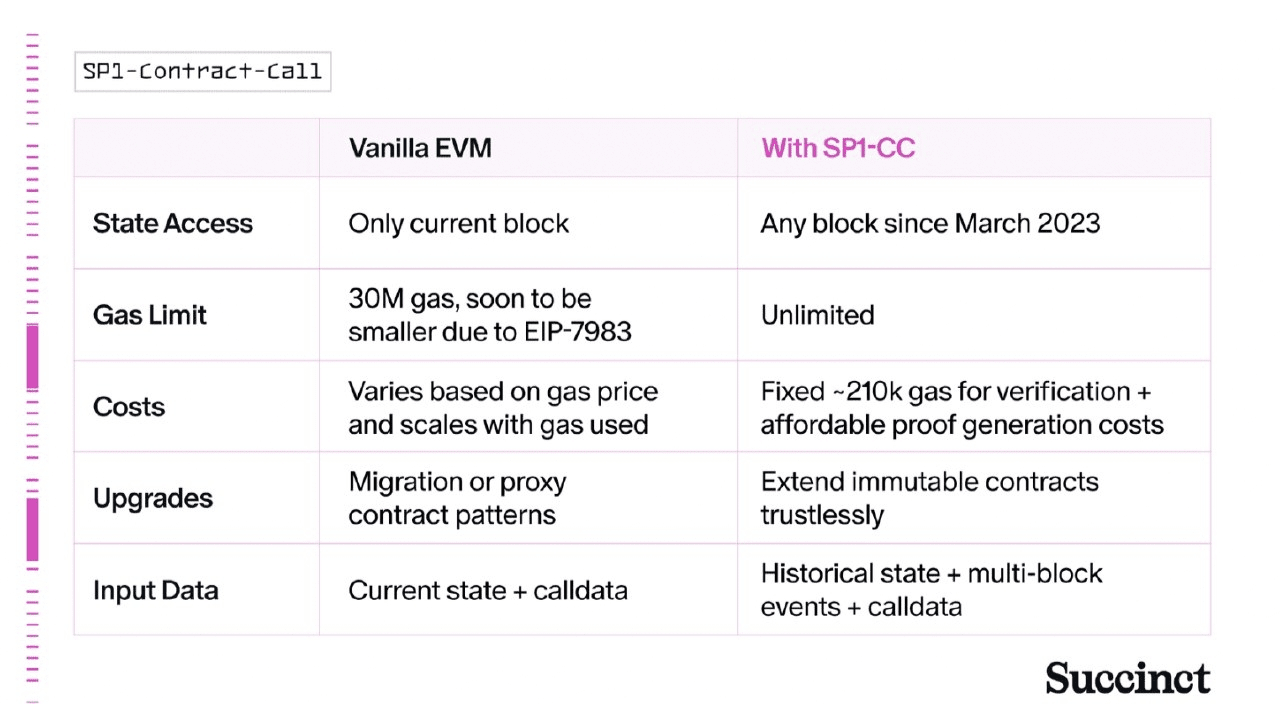Click the upper thick pink sidebar marker
This screenshot has width=1280, height=704.
tap(32, 358)
